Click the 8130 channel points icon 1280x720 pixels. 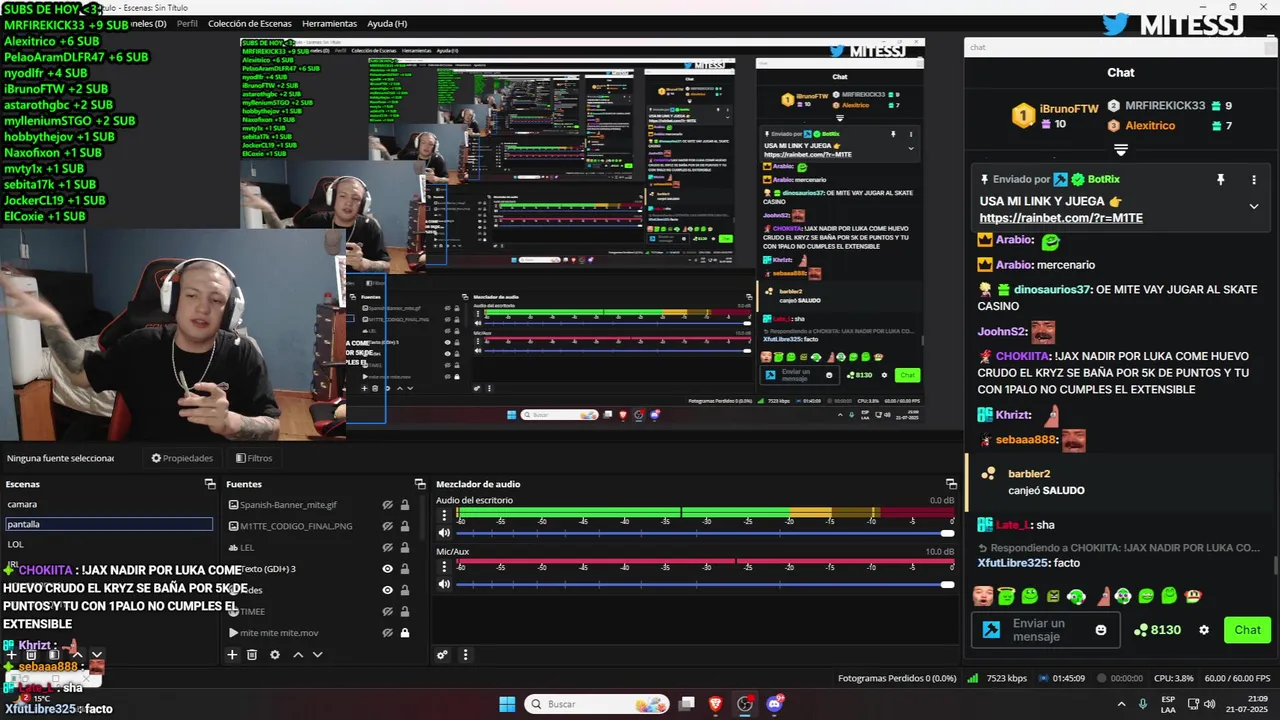(x=1140, y=630)
